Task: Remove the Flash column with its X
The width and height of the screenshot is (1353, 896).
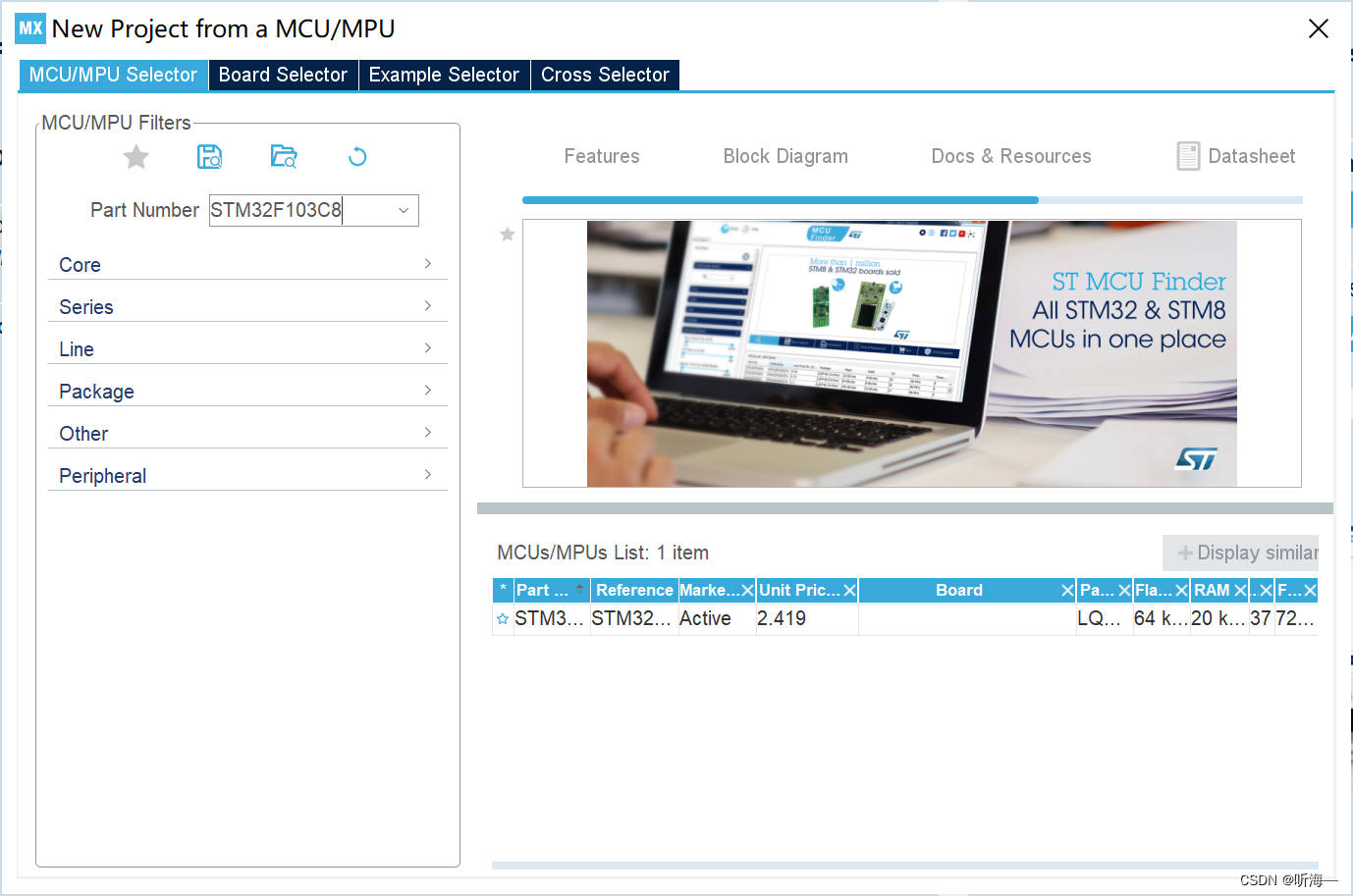Action: pyautogui.click(x=1181, y=591)
